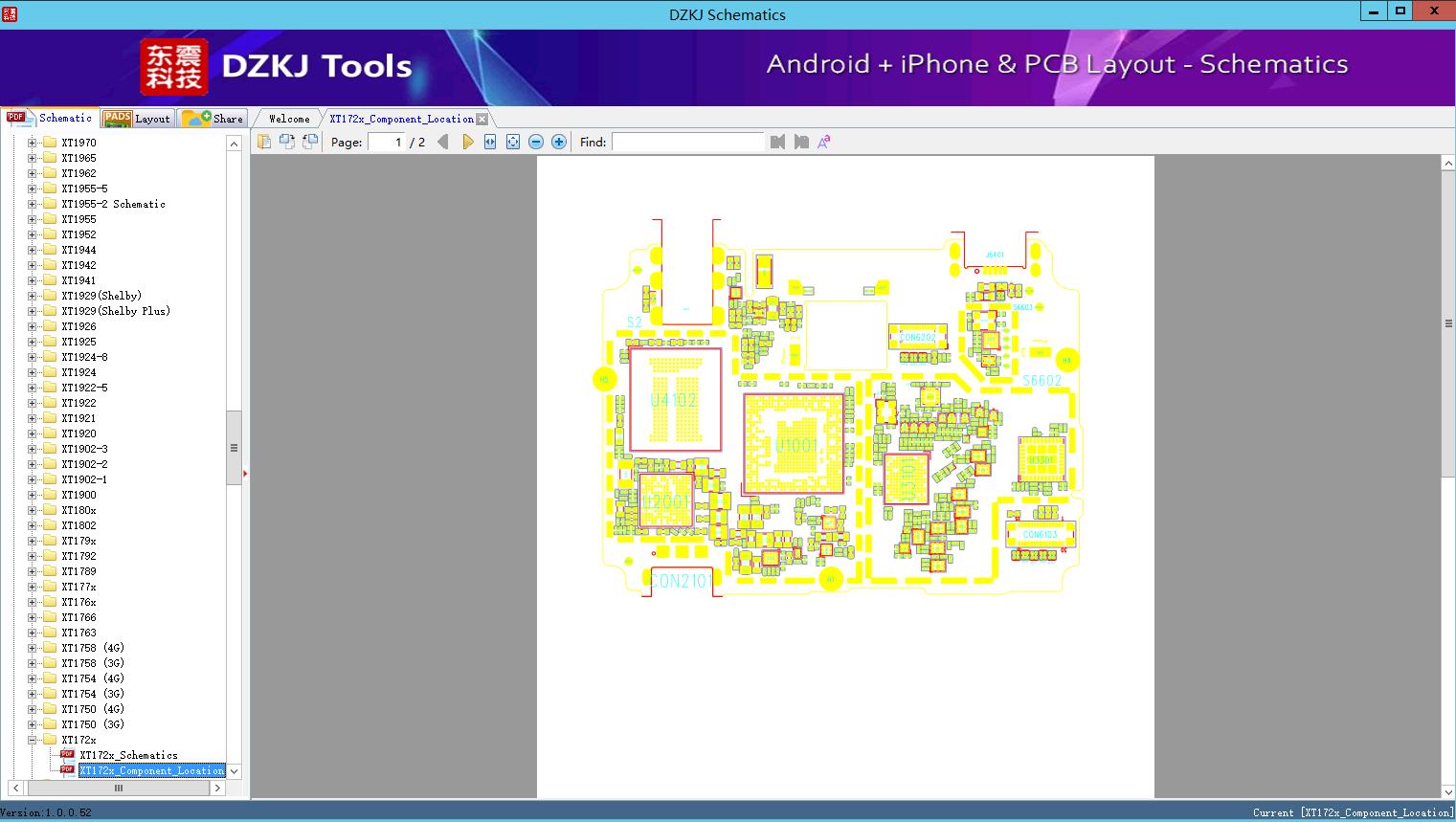Click the U4102 component on the PCB
Image resolution: width=1456 pixels, height=822 pixels.
pyautogui.click(x=675, y=399)
